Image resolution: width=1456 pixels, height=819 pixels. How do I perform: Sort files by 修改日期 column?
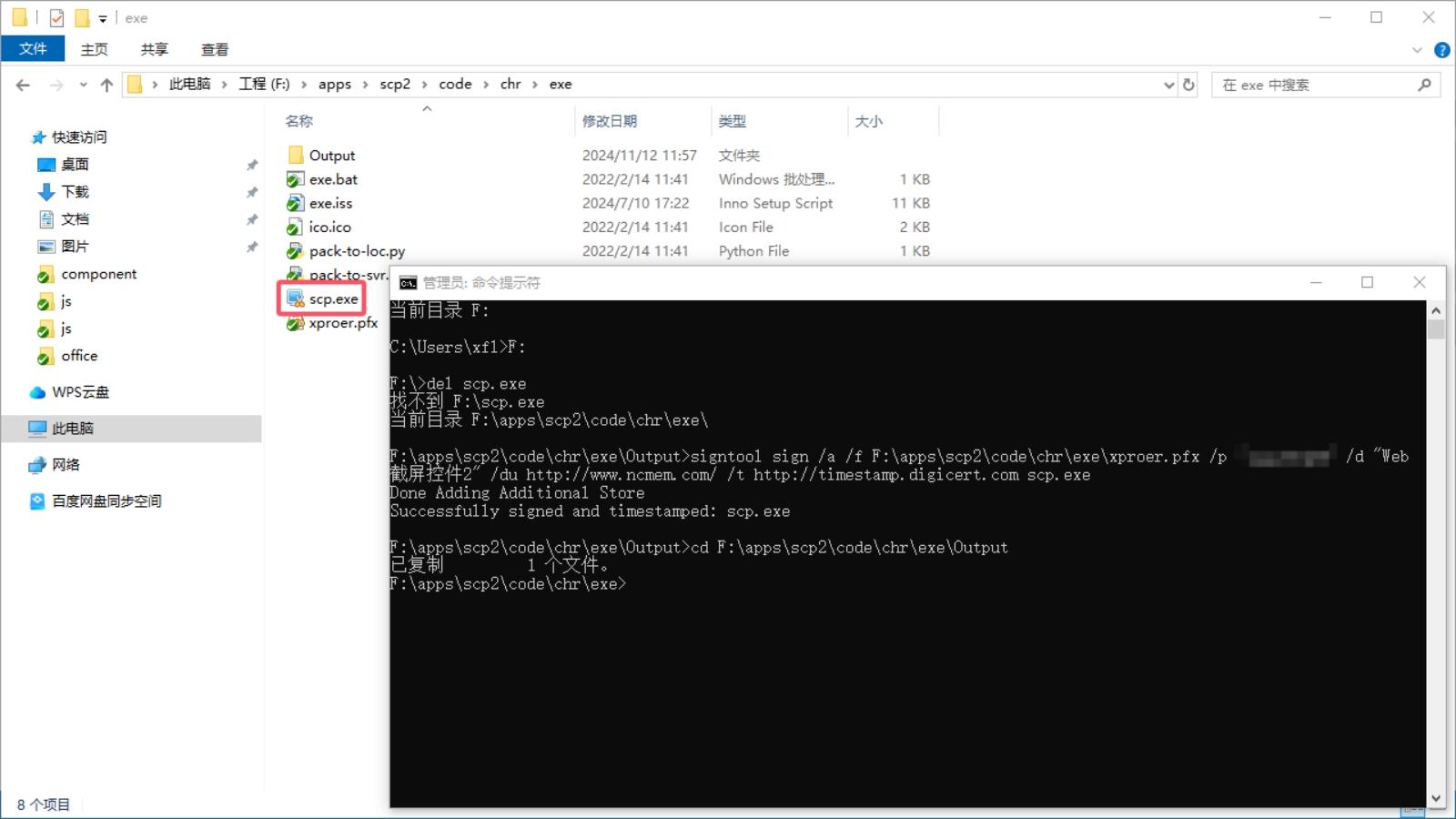610,121
